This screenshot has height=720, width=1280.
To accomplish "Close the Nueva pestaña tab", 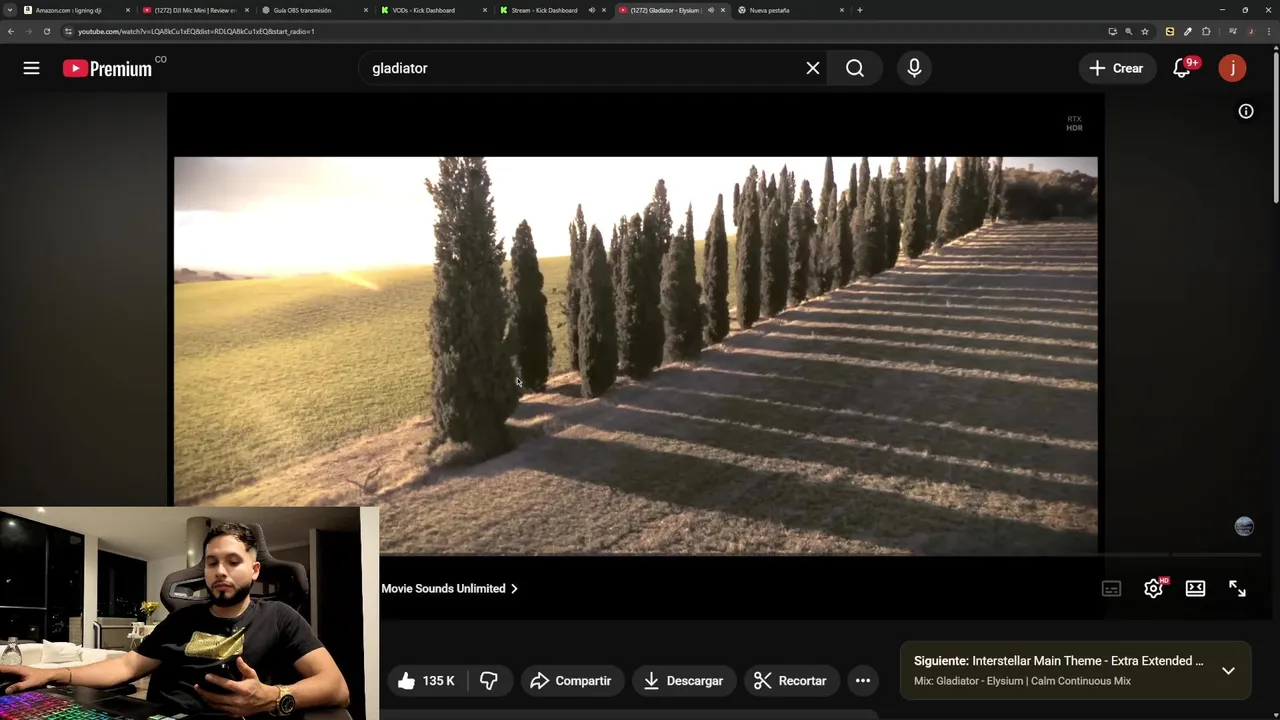I will pos(842,10).
